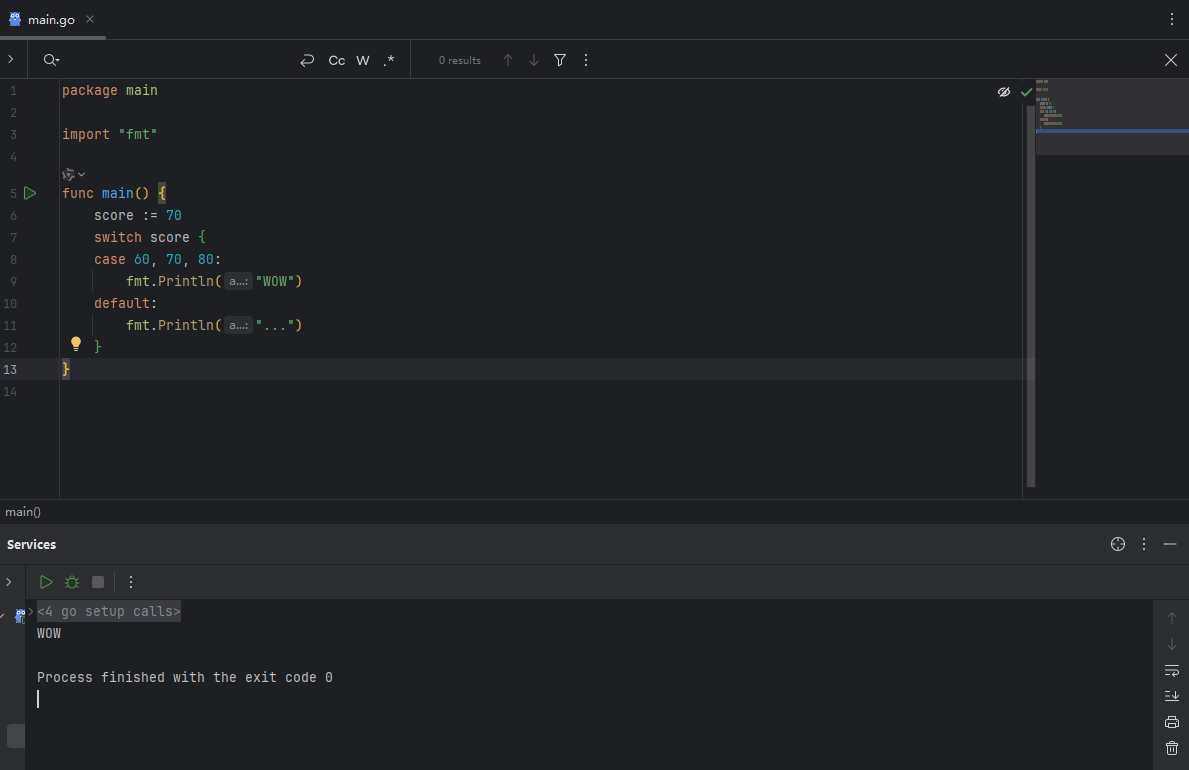The image size is (1189, 770).
Task: Open editor tab options kebab menu
Action: point(1172,20)
